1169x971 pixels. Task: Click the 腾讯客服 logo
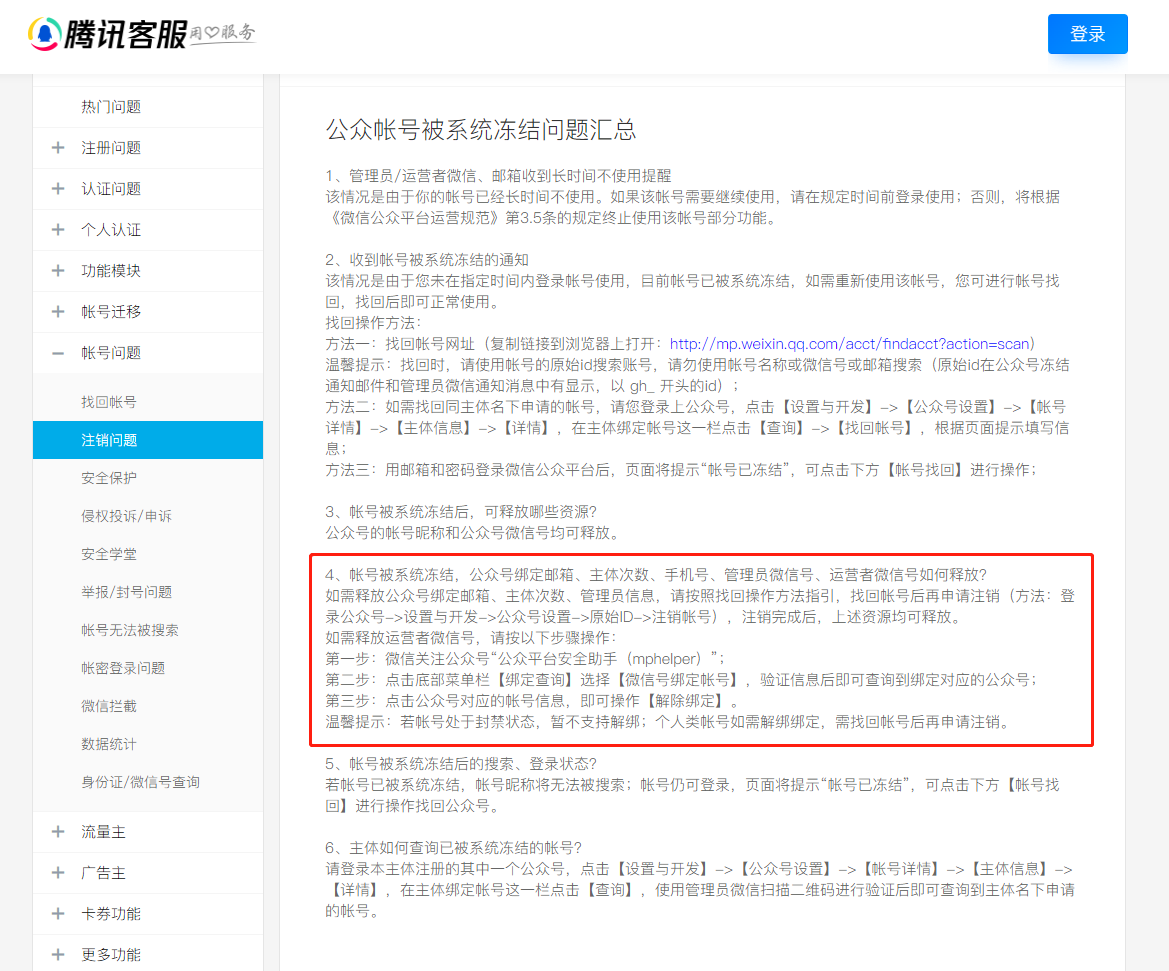pos(108,34)
